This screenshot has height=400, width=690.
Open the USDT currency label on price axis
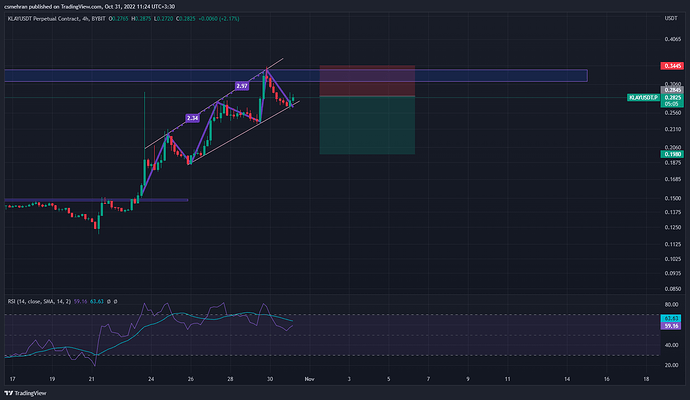[x=671, y=18]
